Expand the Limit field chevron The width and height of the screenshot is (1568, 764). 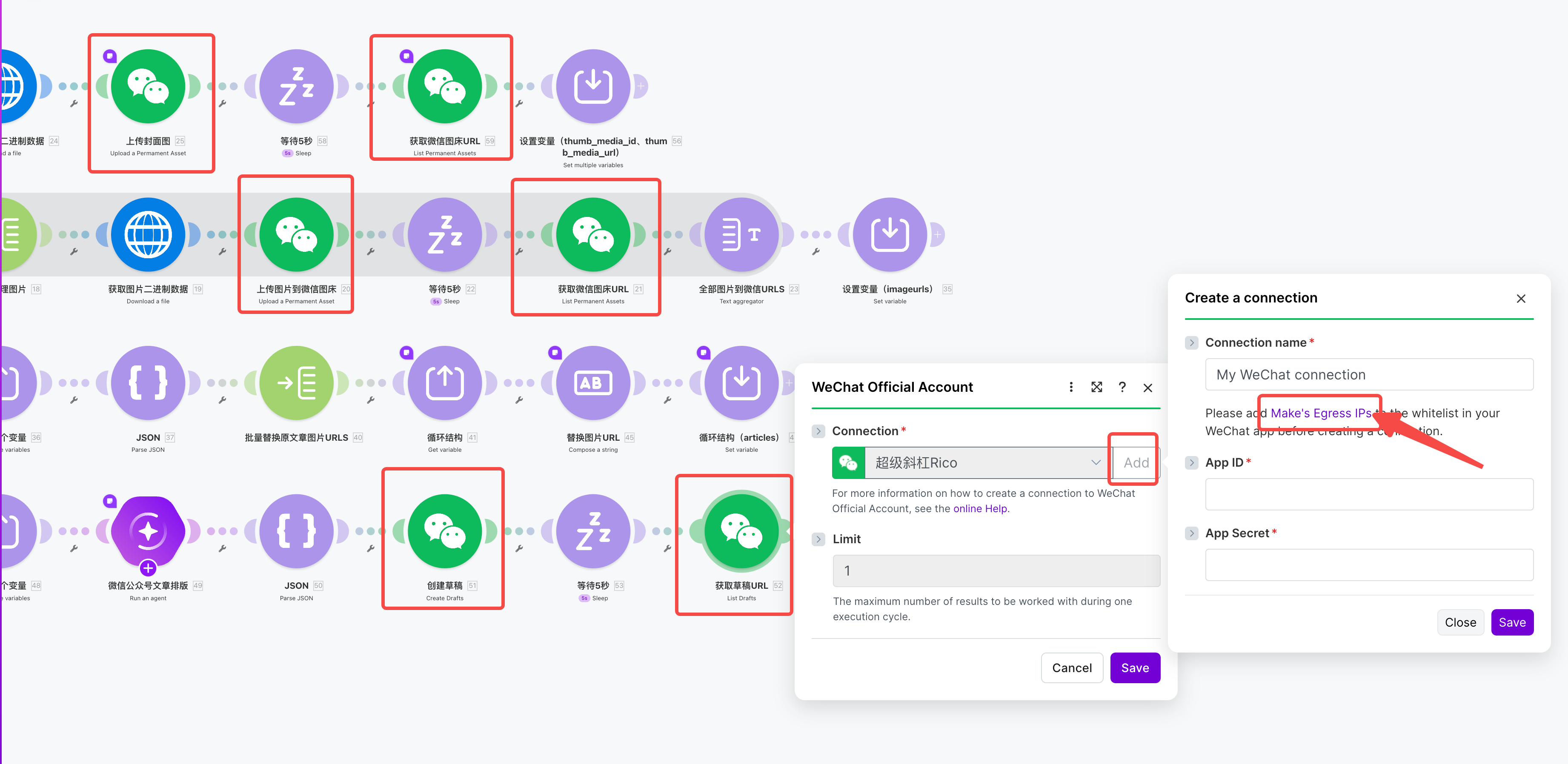818,539
